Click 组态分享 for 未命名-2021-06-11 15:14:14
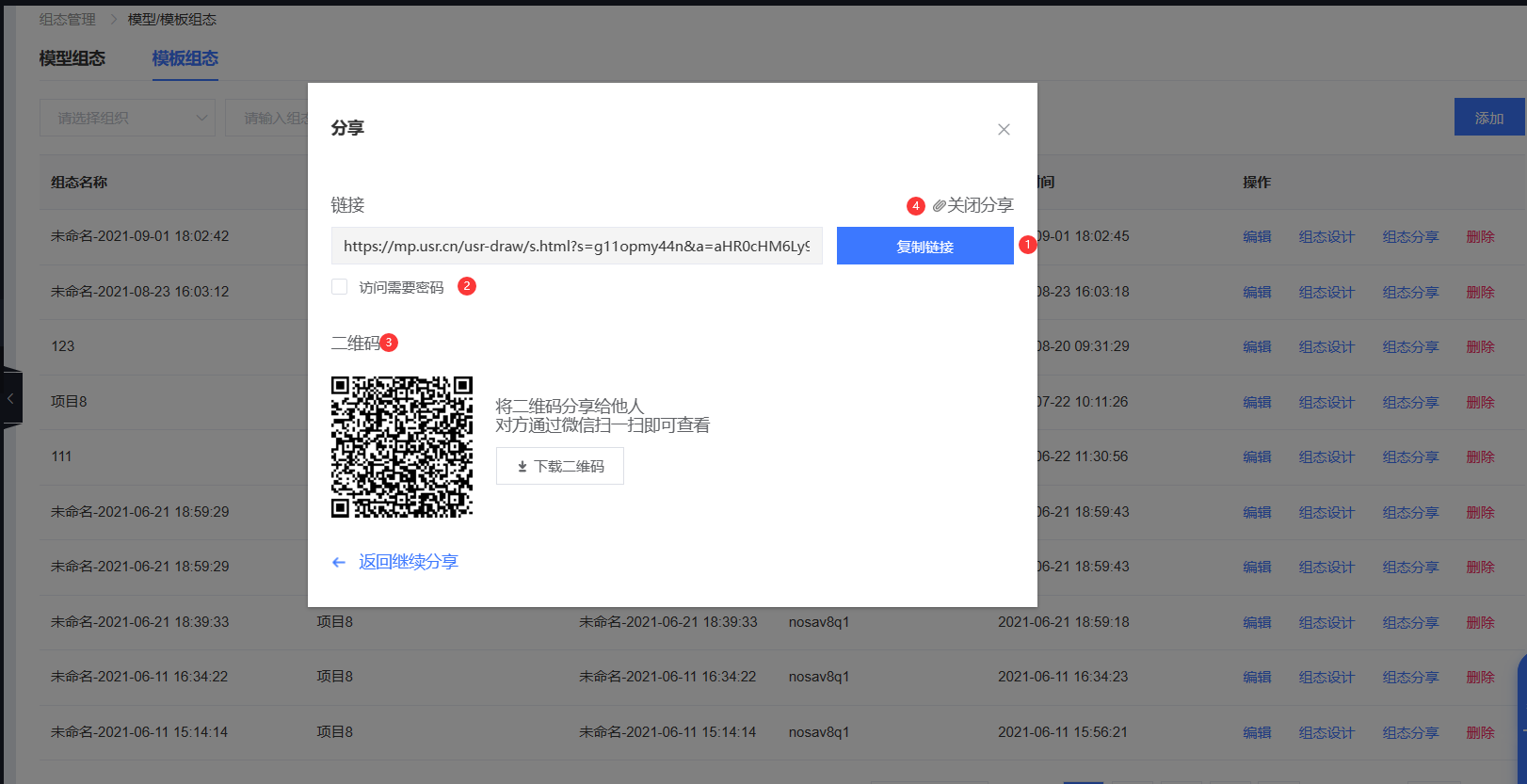 pos(1410,732)
